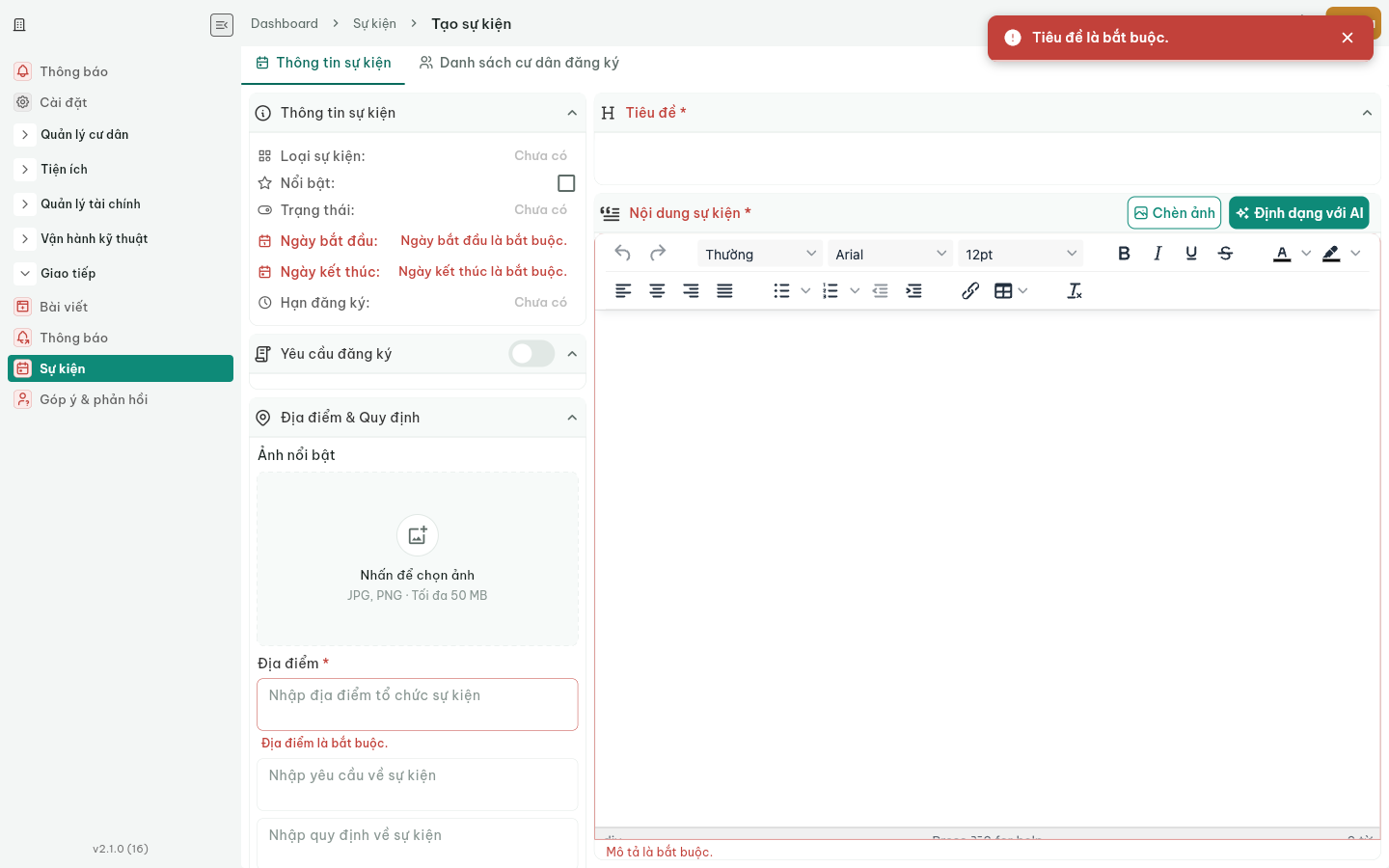Click the redo icon in editor toolbar

pos(658,254)
